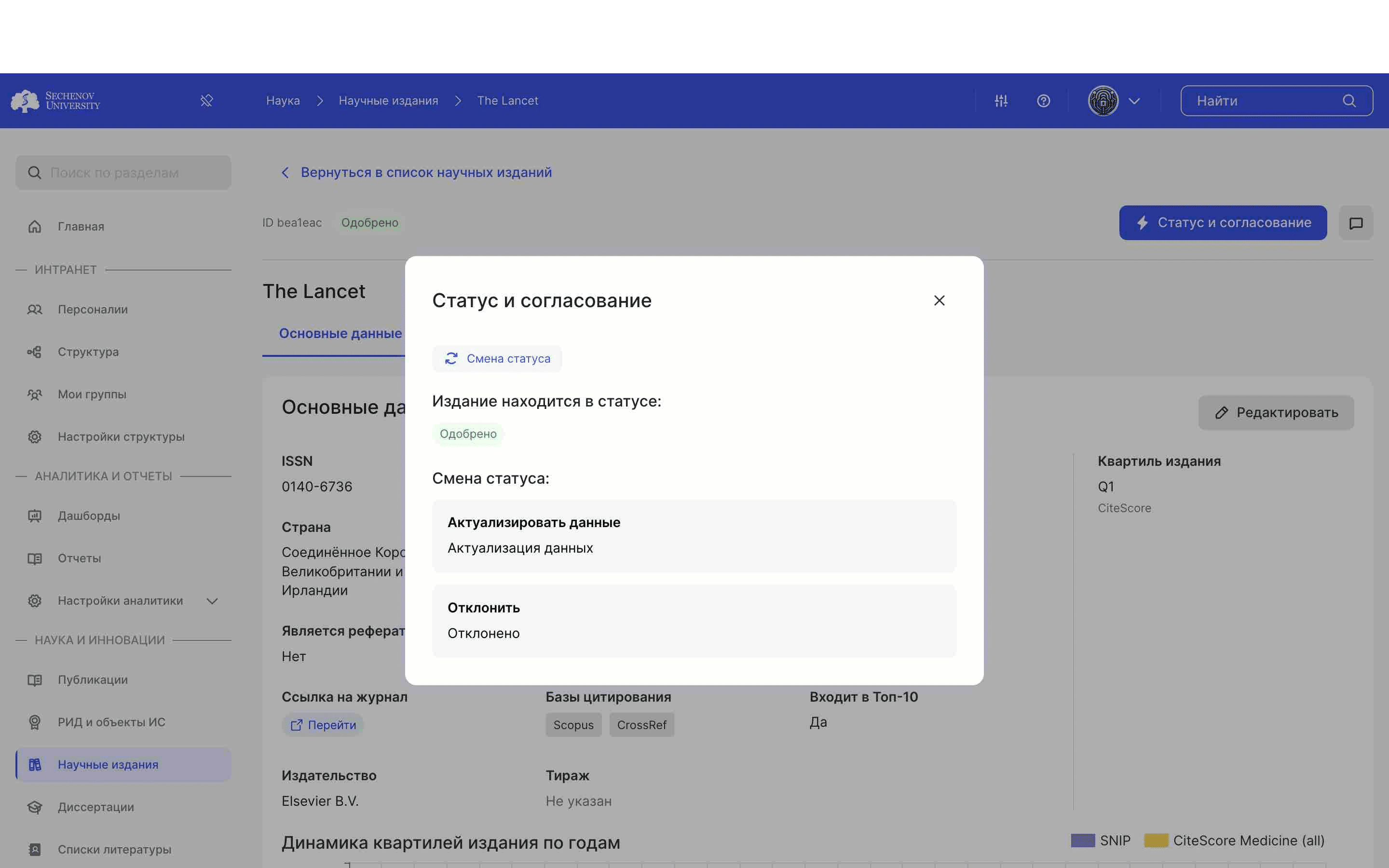Click the Q1 quartile value

pyautogui.click(x=1105, y=487)
